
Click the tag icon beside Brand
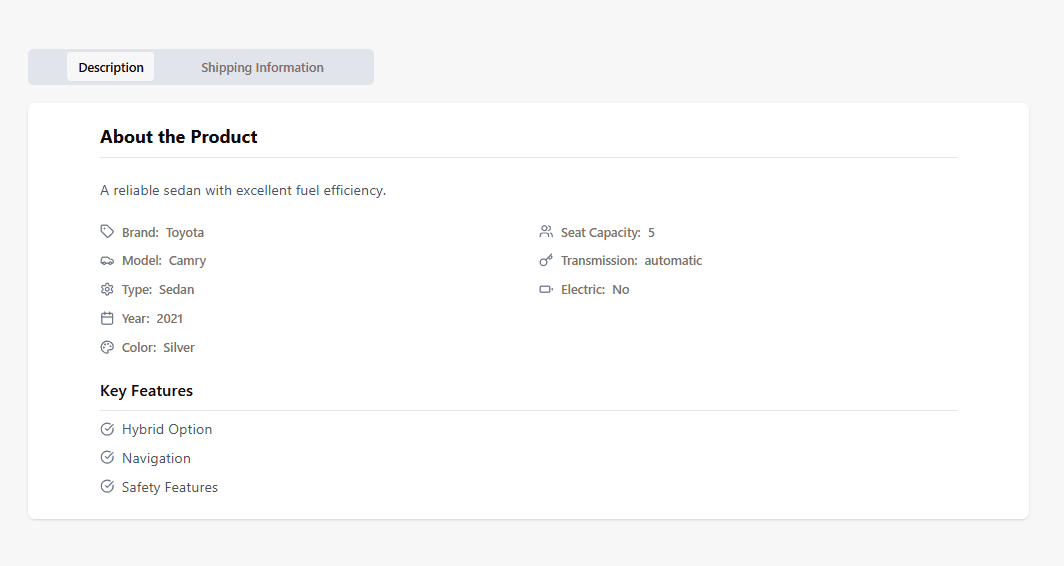click(107, 232)
